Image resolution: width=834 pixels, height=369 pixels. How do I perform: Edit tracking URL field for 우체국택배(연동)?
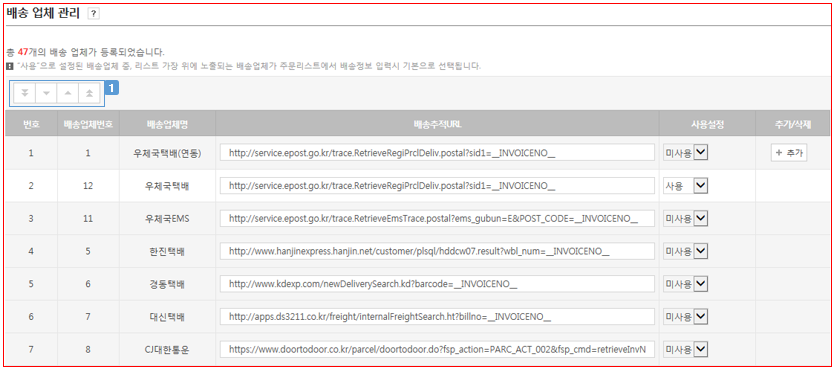tap(437, 153)
